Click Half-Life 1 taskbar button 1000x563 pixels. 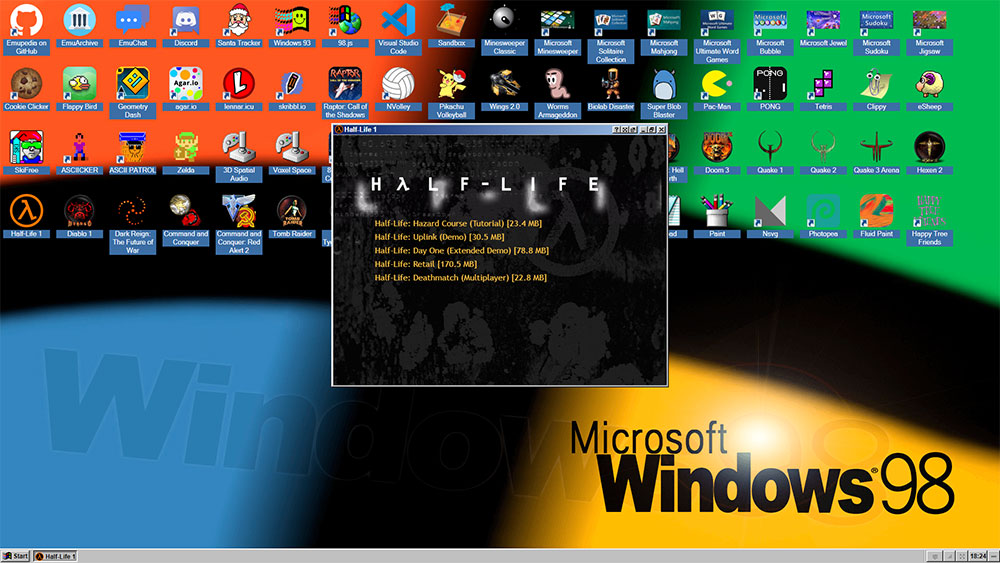pyautogui.click(x=56, y=555)
